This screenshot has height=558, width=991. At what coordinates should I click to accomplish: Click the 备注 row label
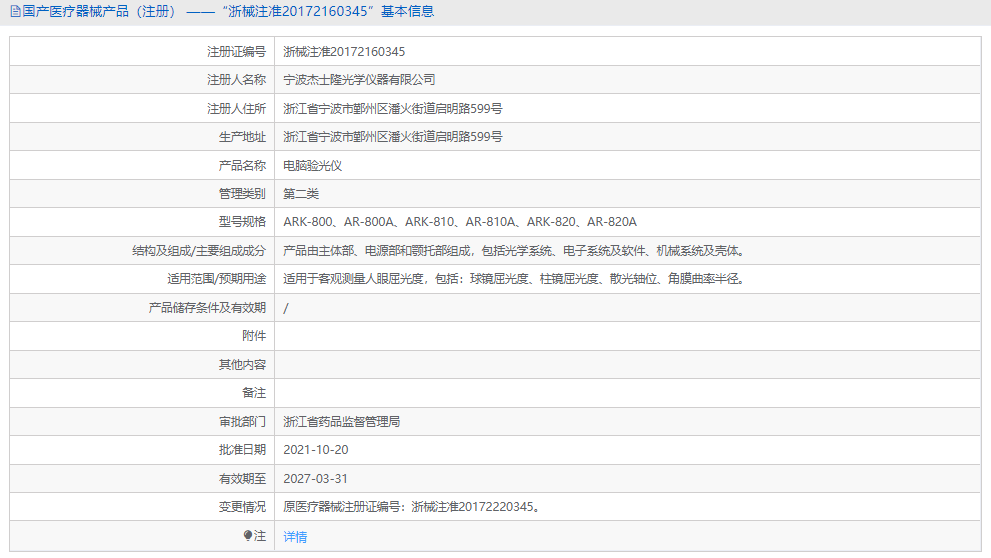(x=254, y=393)
